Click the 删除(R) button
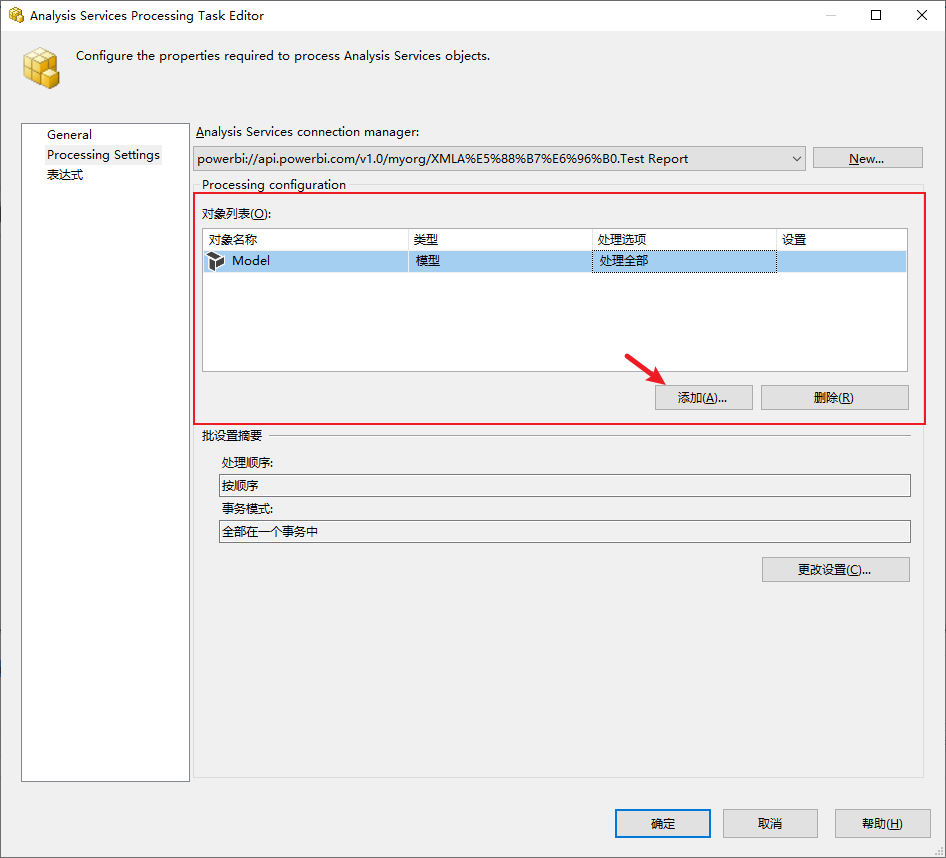946x858 pixels. [x=834, y=398]
